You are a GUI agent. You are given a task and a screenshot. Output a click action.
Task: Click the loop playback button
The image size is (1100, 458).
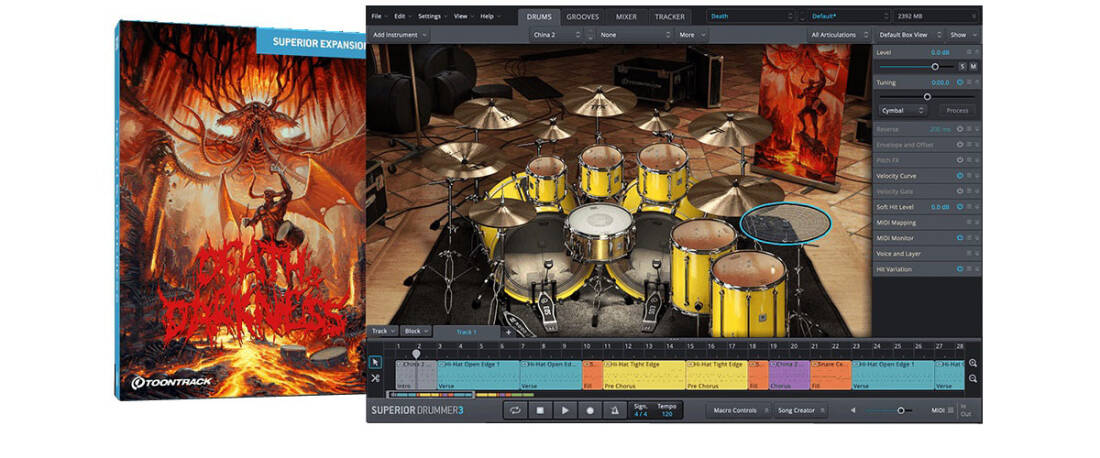click(514, 410)
